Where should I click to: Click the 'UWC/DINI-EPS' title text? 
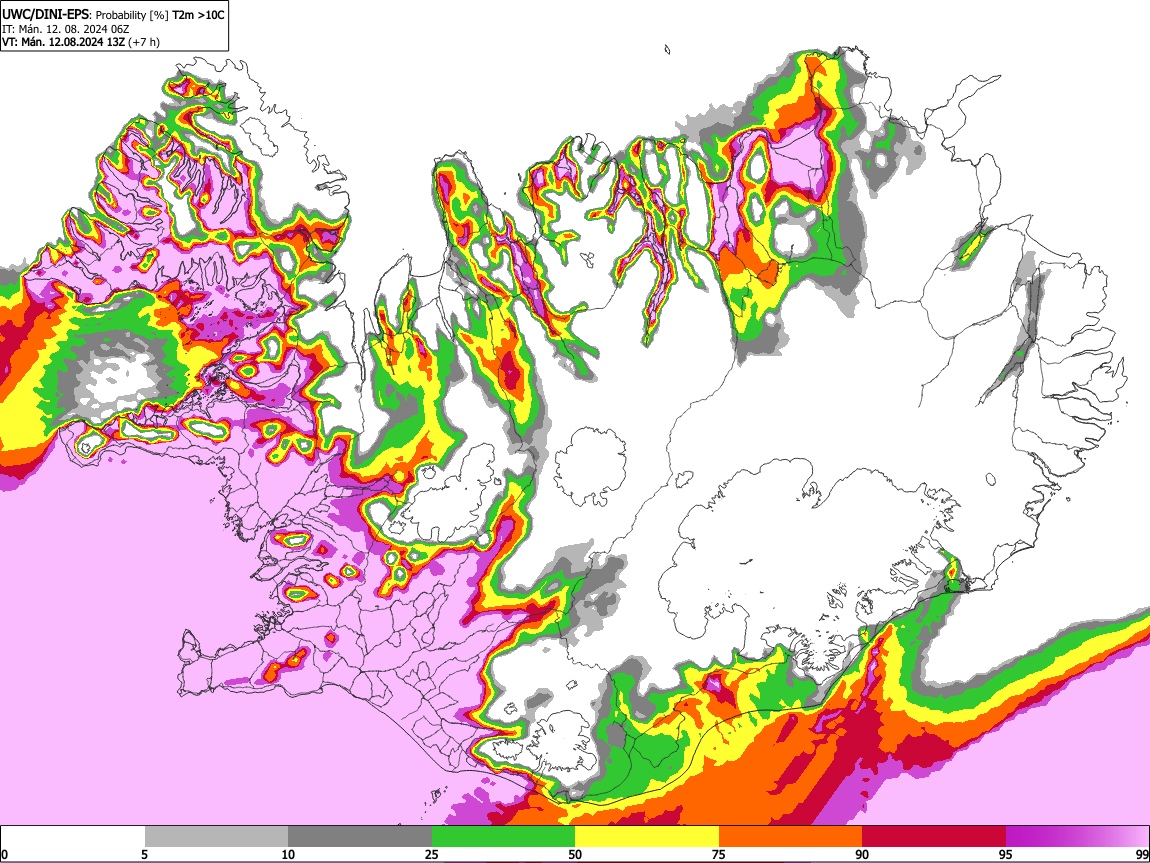point(45,15)
